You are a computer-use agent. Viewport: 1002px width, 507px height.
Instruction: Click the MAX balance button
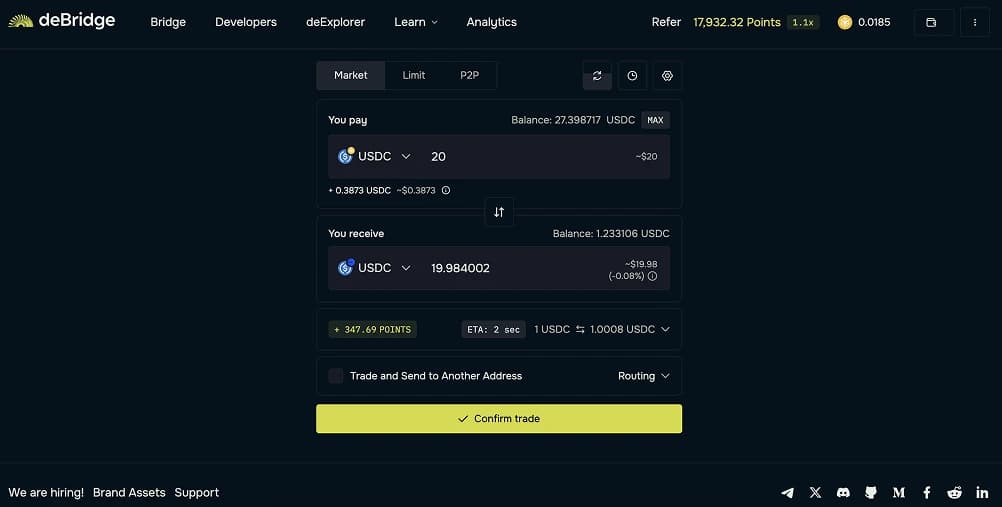[655, 120]
